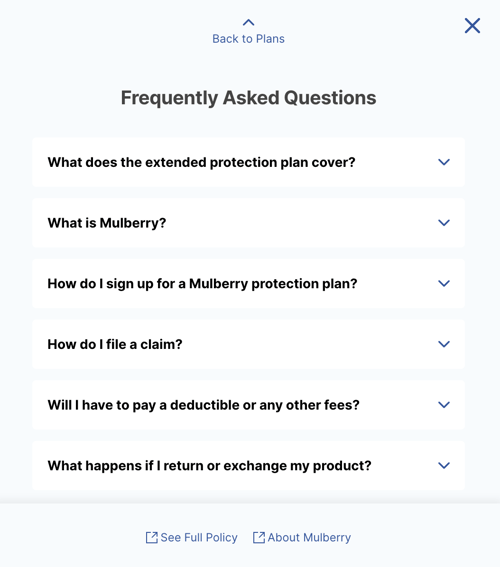
Task: Close the FAQ panel with the X icon
Action: coord(472,26)
